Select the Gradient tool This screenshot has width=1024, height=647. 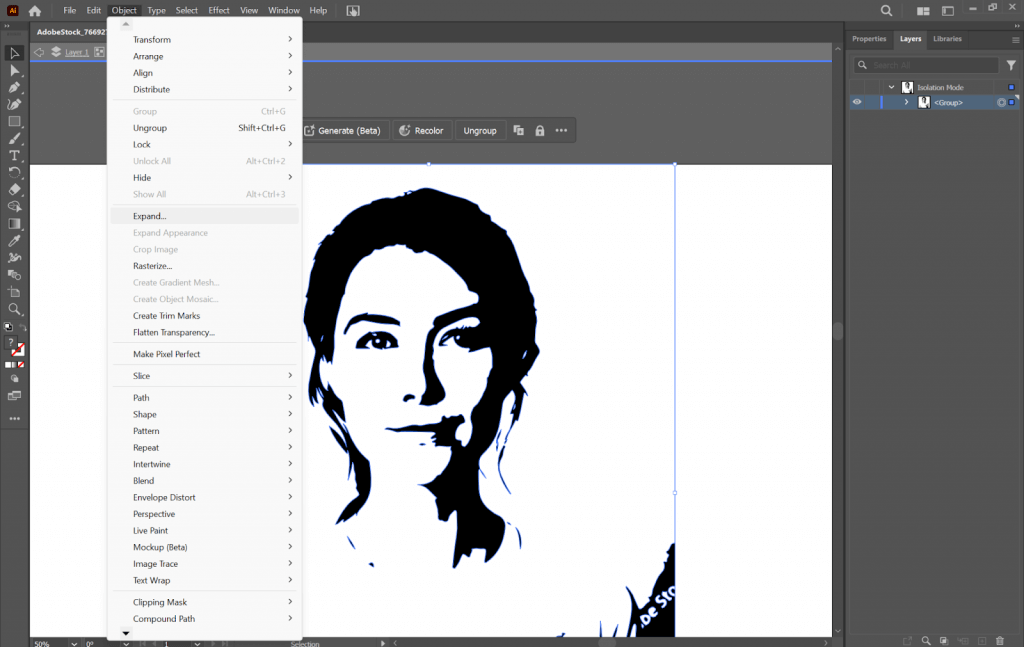(14, 223)
